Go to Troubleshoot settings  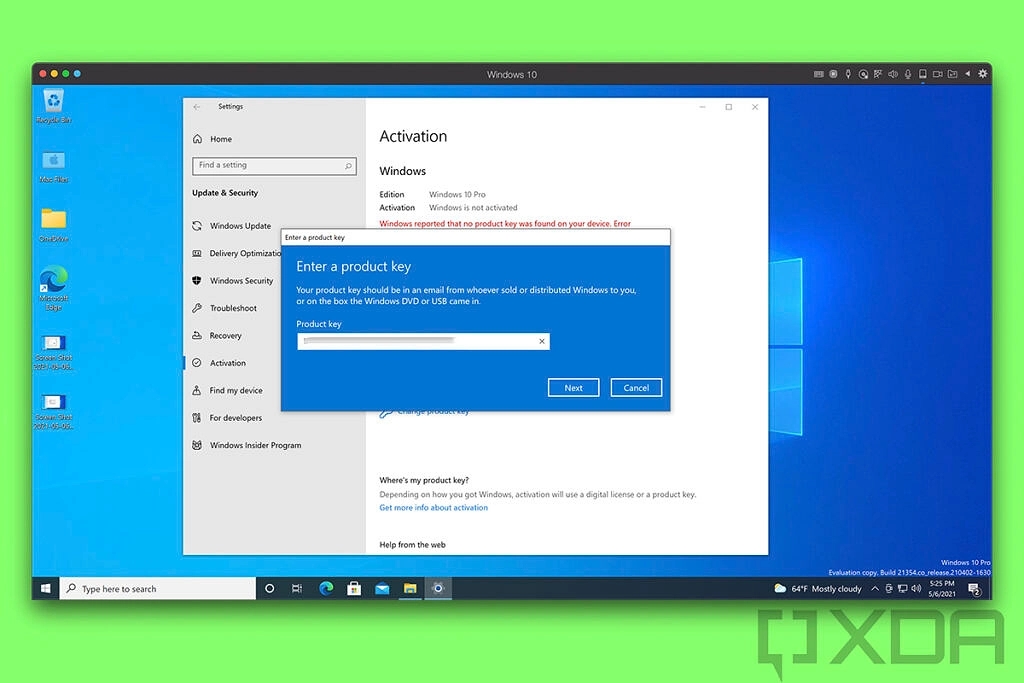click(233, 308)
